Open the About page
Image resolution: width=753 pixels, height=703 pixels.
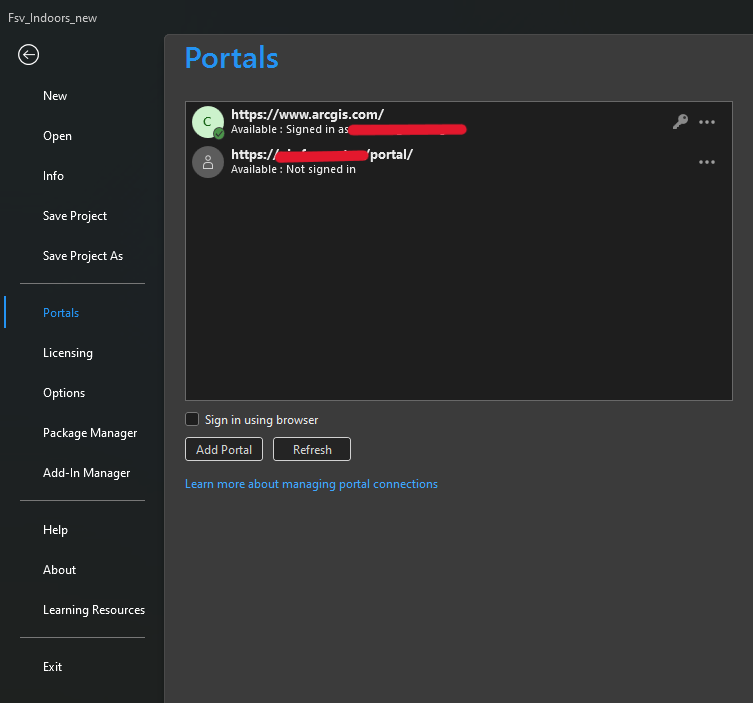[60, 570]
